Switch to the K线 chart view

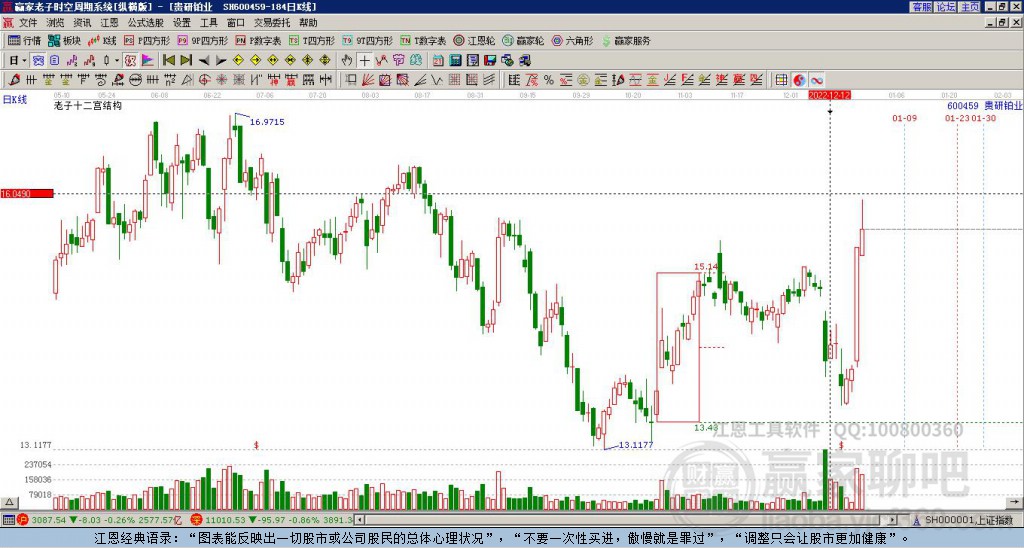[x=103, y=40]
